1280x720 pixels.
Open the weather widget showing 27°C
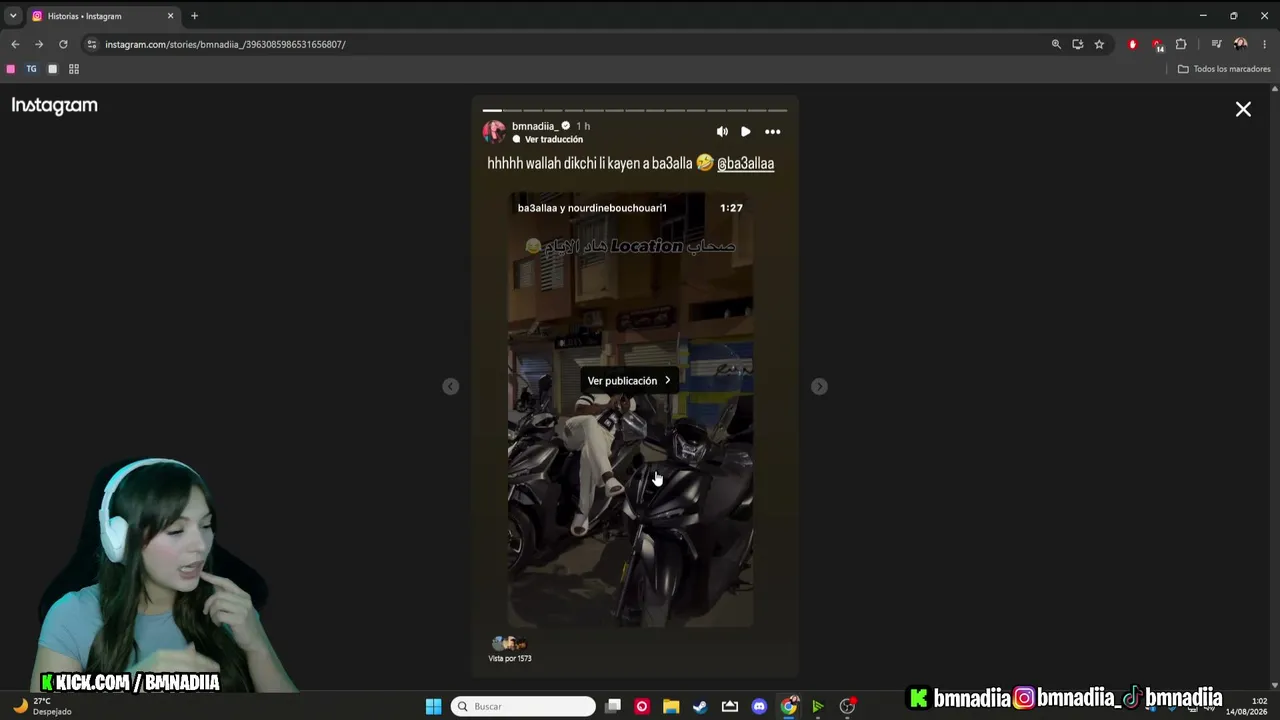(x=42, y=707)
